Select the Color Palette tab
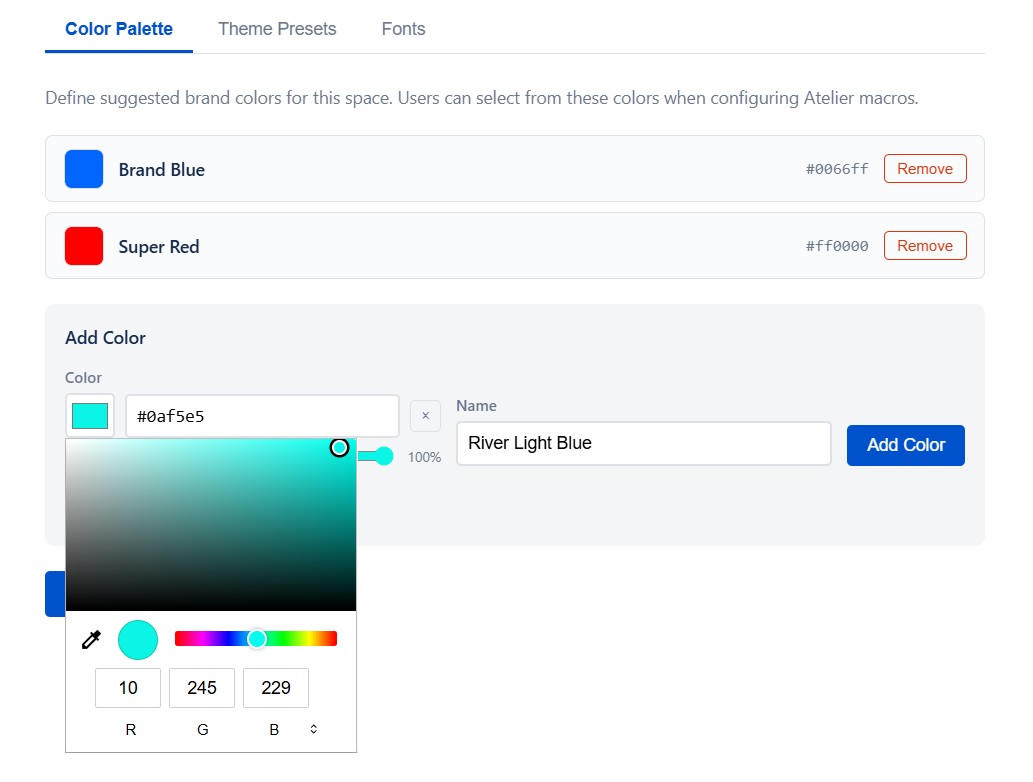 (118, 29)
